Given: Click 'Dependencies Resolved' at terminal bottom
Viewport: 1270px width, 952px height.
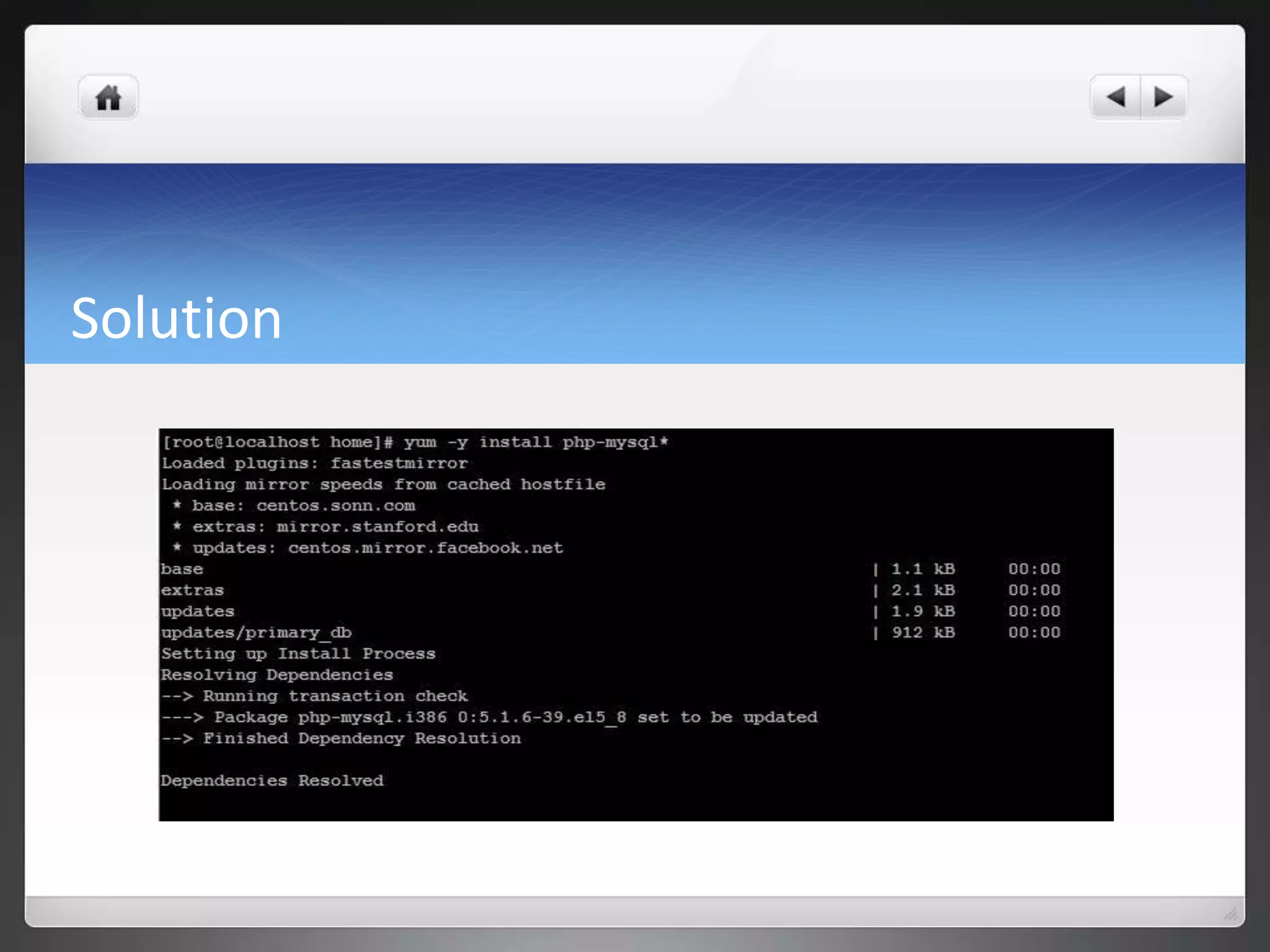Looking at the screenshot, I should (x=272, y=781).
